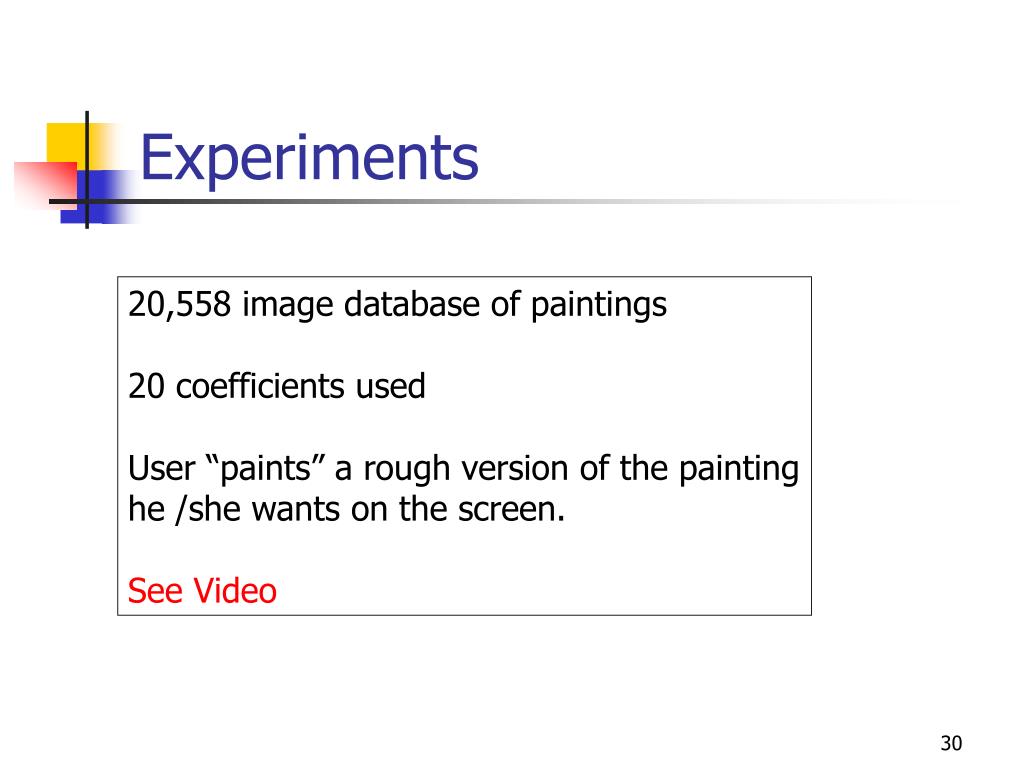Click the word 'coefficients' in the second line
Viewport: 1024px width, 768px height.
(x=259, y=386)
